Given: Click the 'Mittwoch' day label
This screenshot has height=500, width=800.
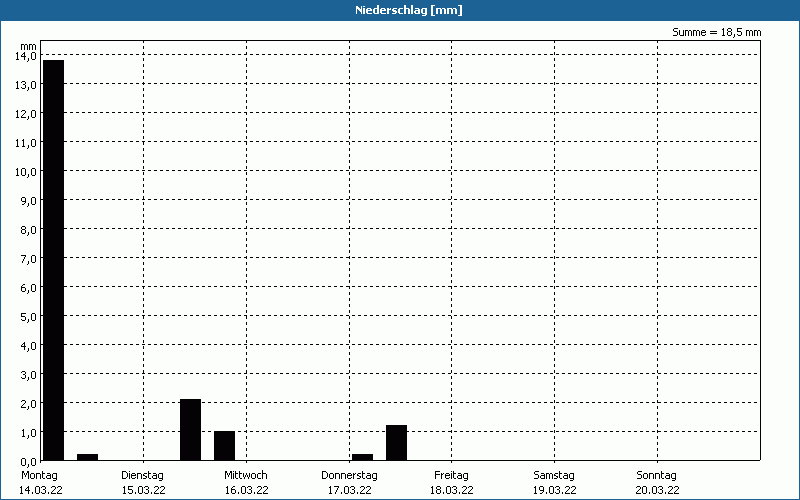Looking at the screenshot, I should pos(246,476).
